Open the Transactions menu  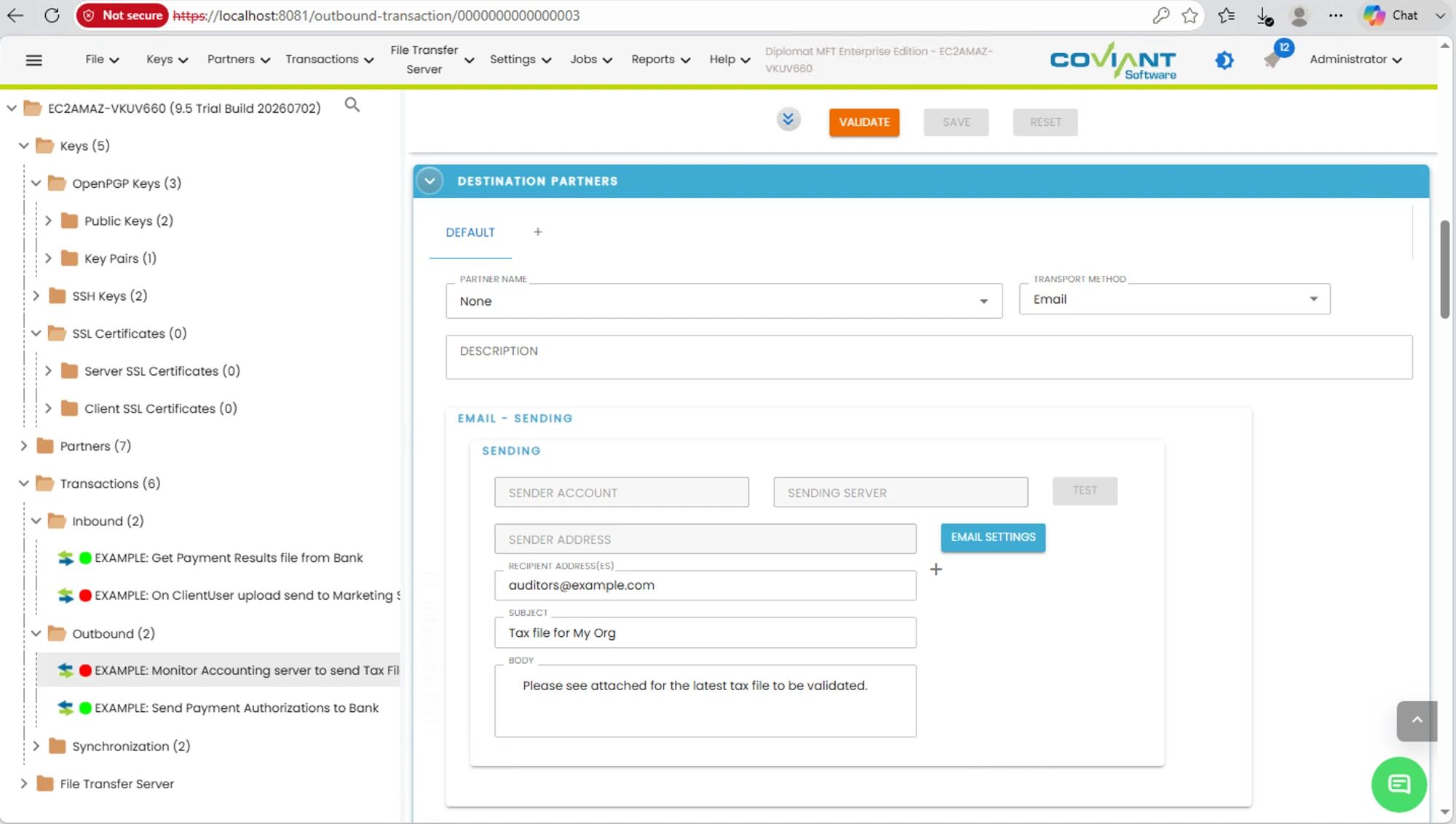329,60
